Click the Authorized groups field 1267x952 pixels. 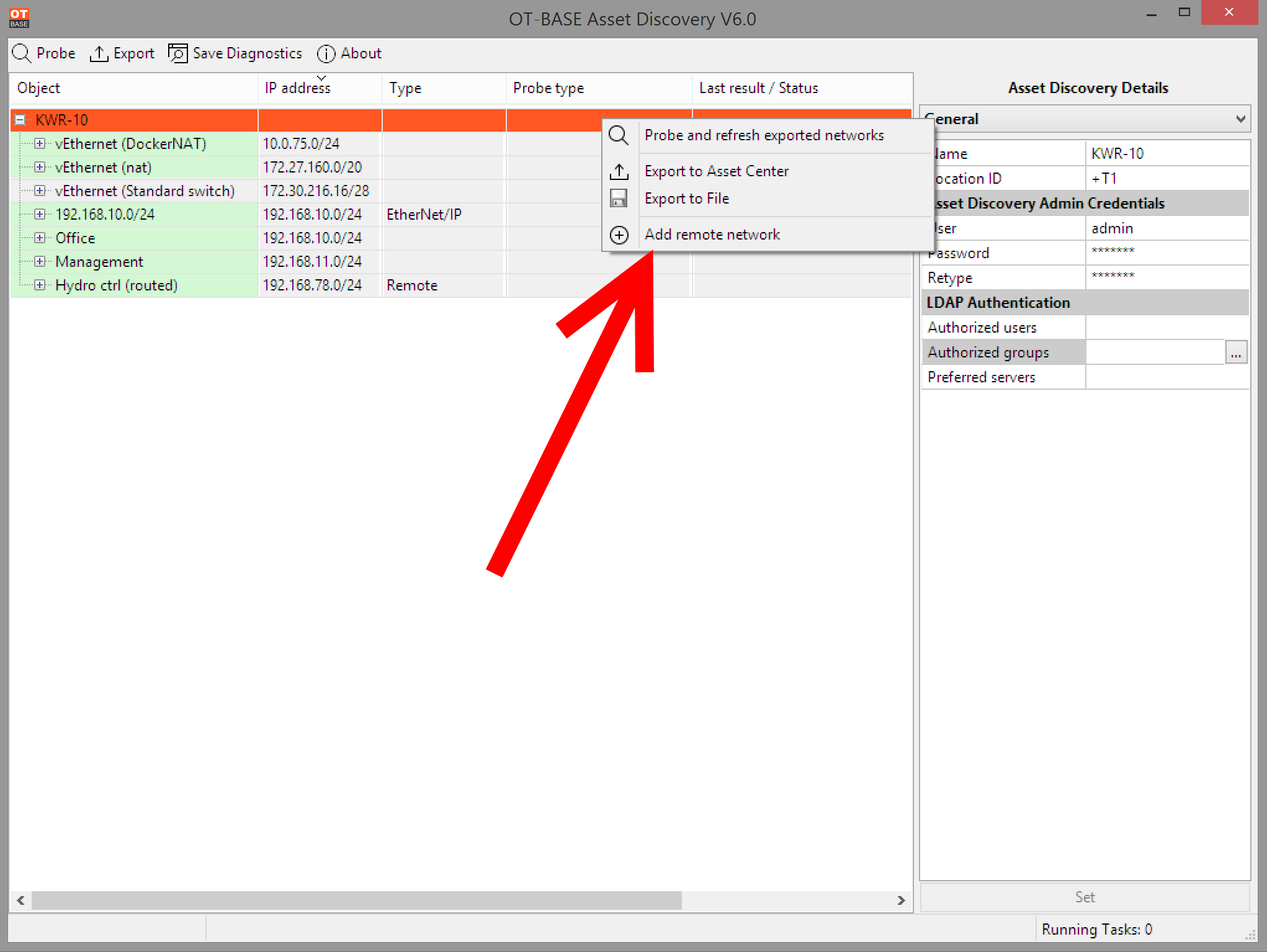pos(1155,352)
